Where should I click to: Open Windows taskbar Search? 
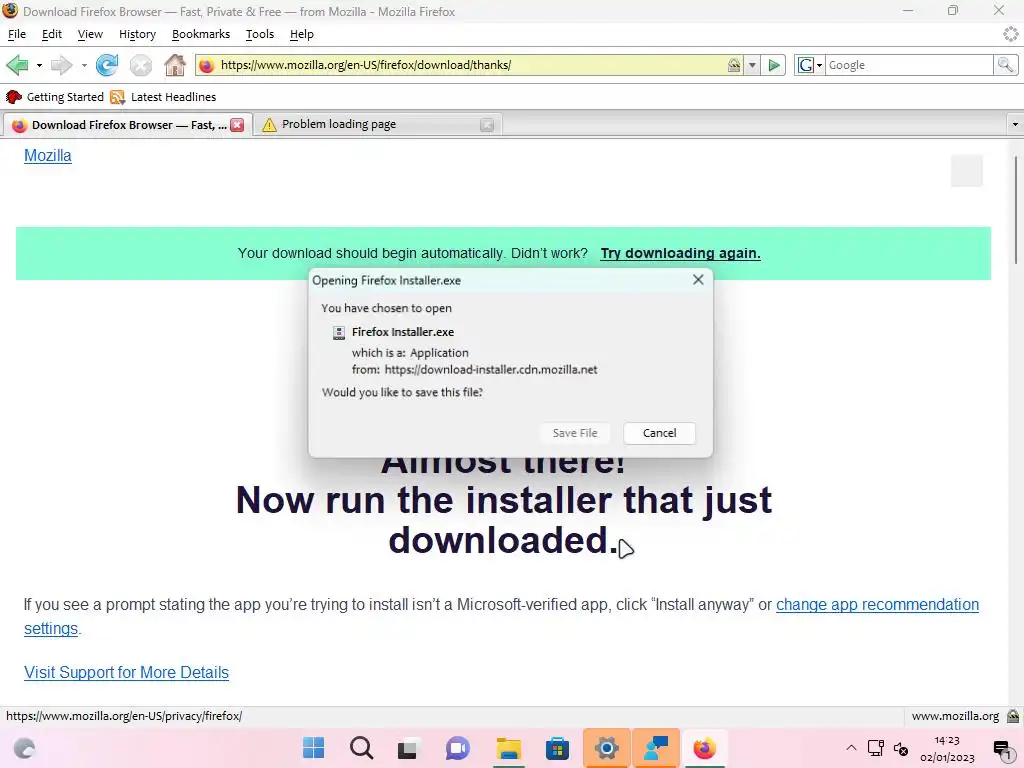[x=361, y=748]
